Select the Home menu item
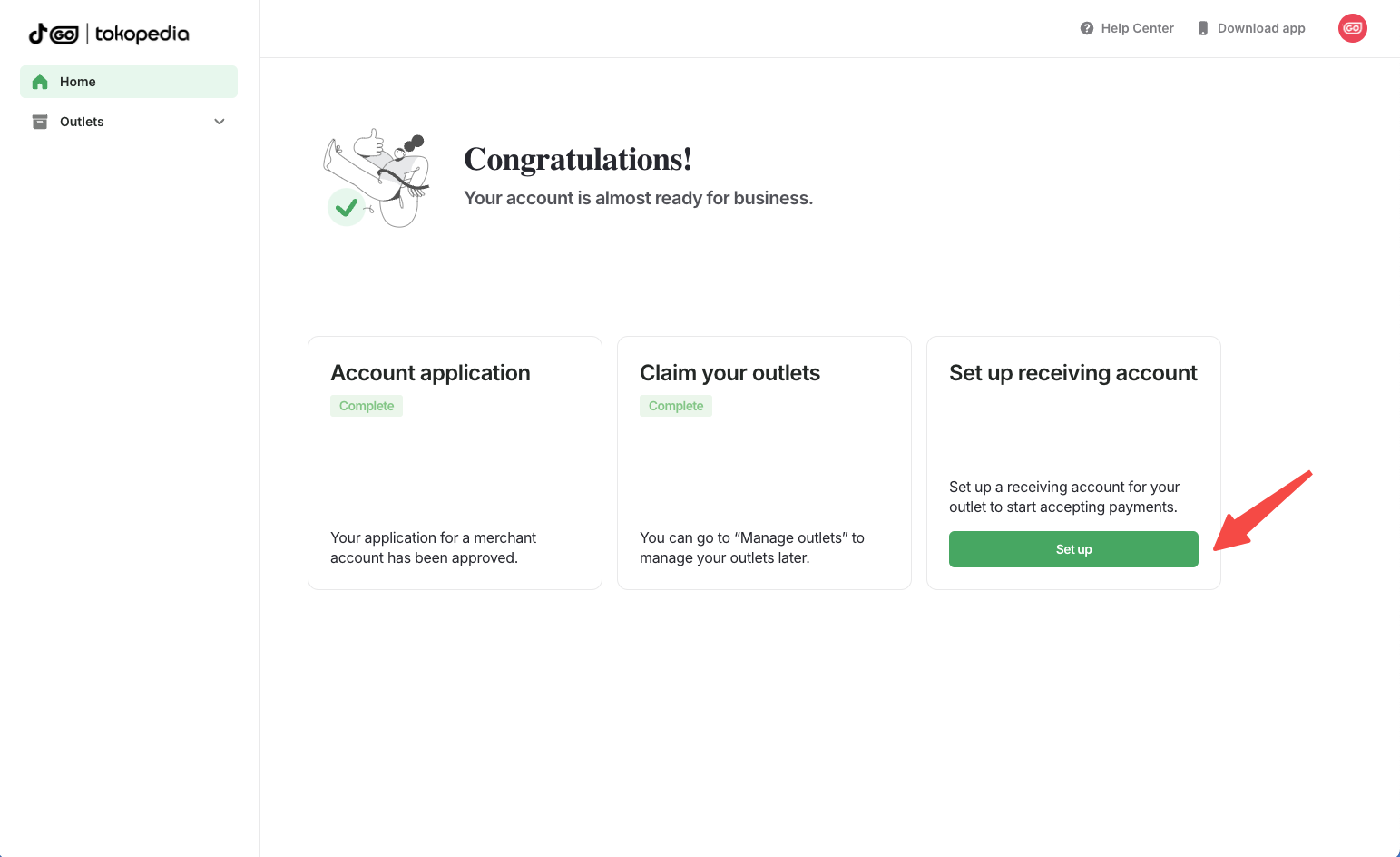Viewport: 1400px width, 857px height. click(x=78, y=82)
